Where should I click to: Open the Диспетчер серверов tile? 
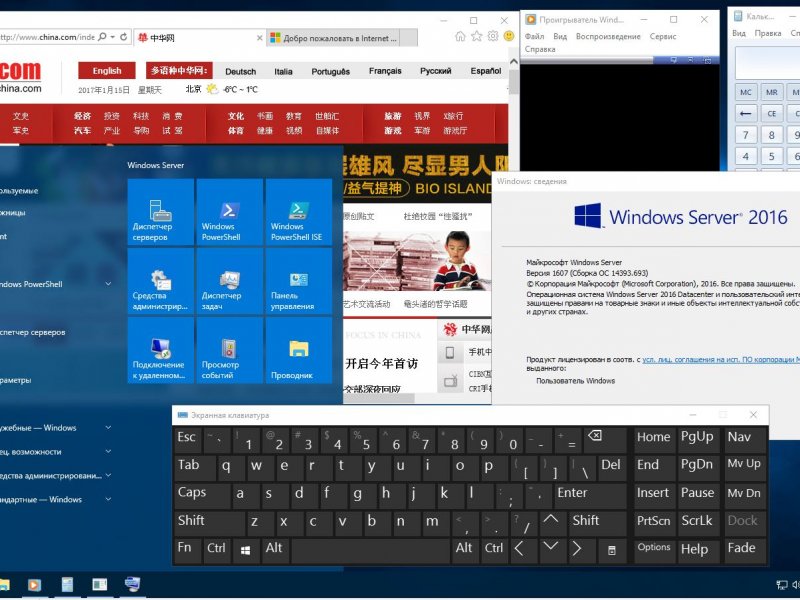[161, 212]
